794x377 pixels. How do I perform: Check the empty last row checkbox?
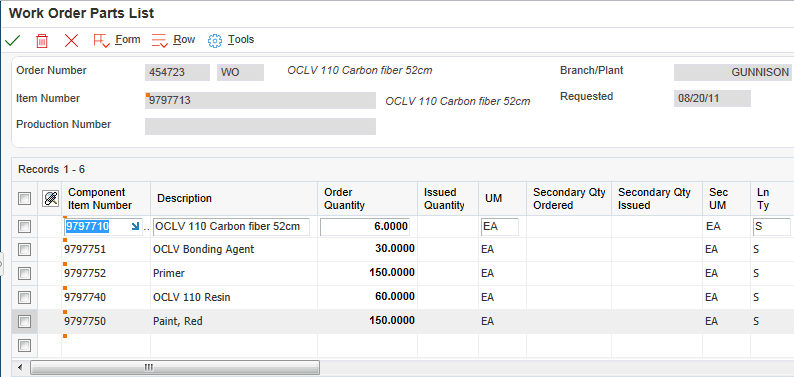pyautogui.click(x=24, y=346)
